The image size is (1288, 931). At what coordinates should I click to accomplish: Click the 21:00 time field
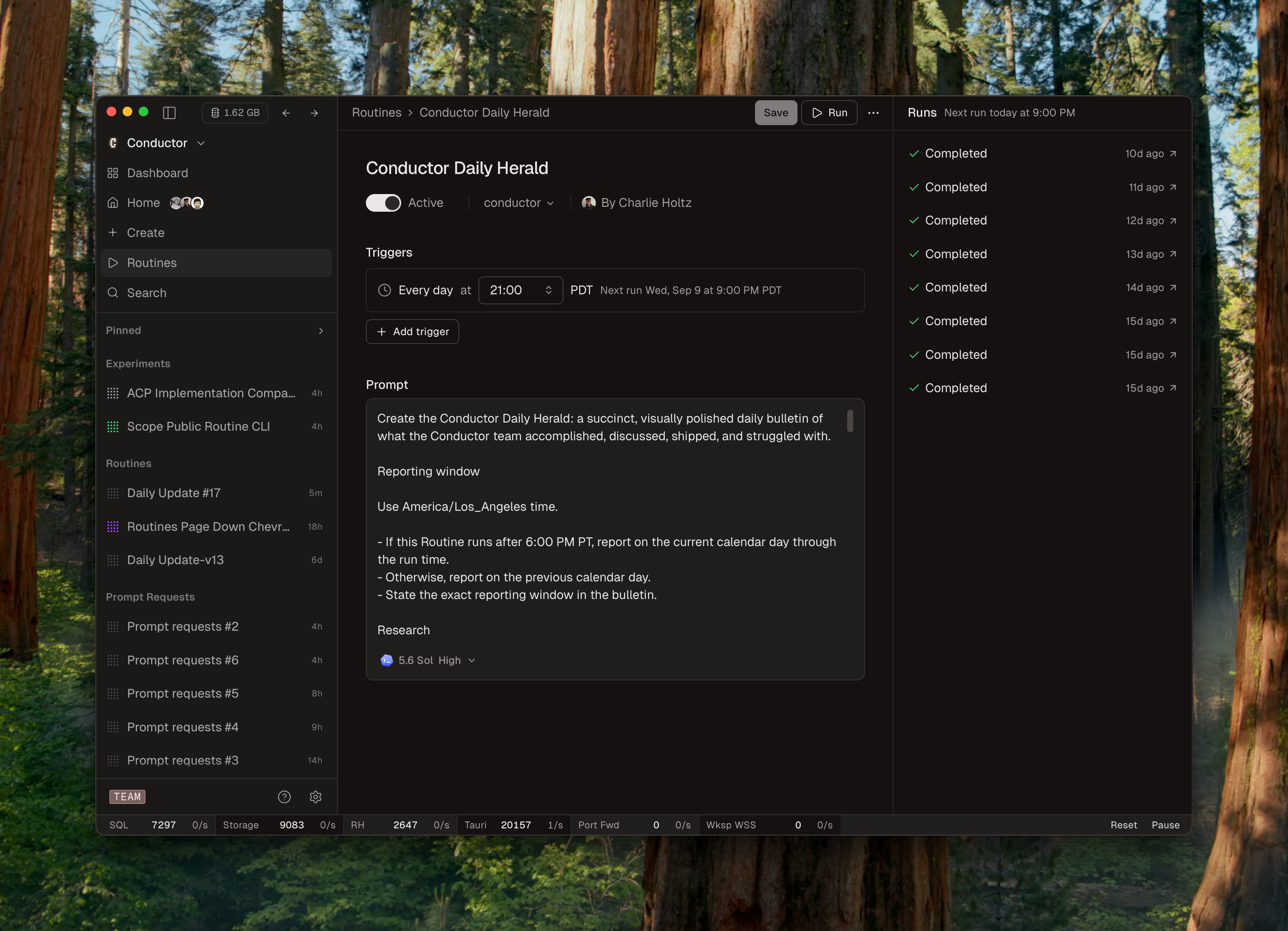(x=521, y=290)
